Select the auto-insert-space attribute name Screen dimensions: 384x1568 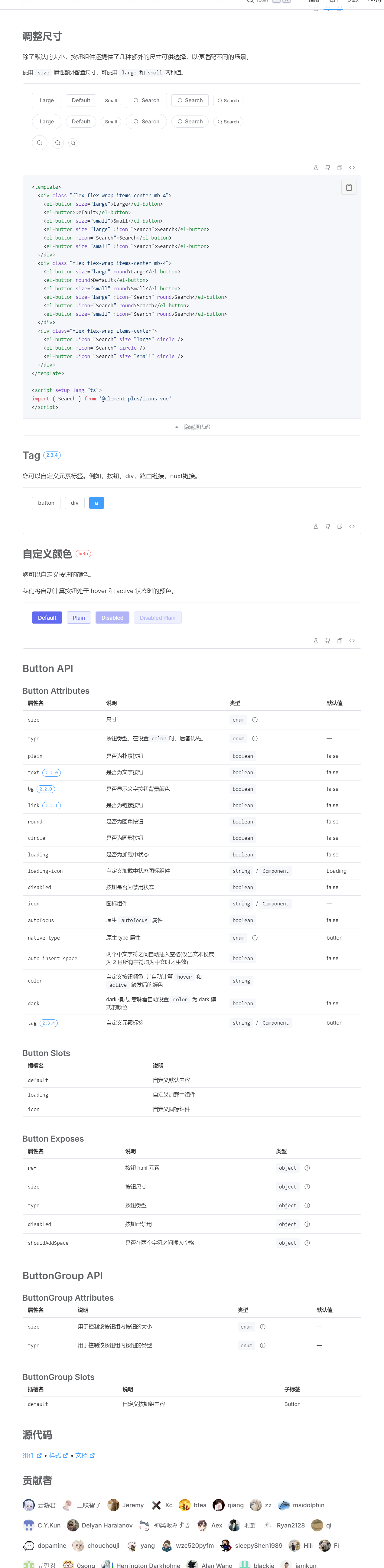(52, 958)
